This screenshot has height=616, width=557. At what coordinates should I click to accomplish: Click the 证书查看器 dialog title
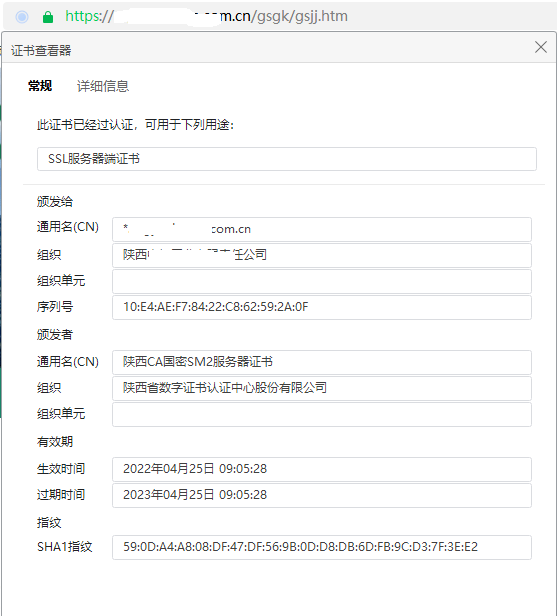pos(41,51)
